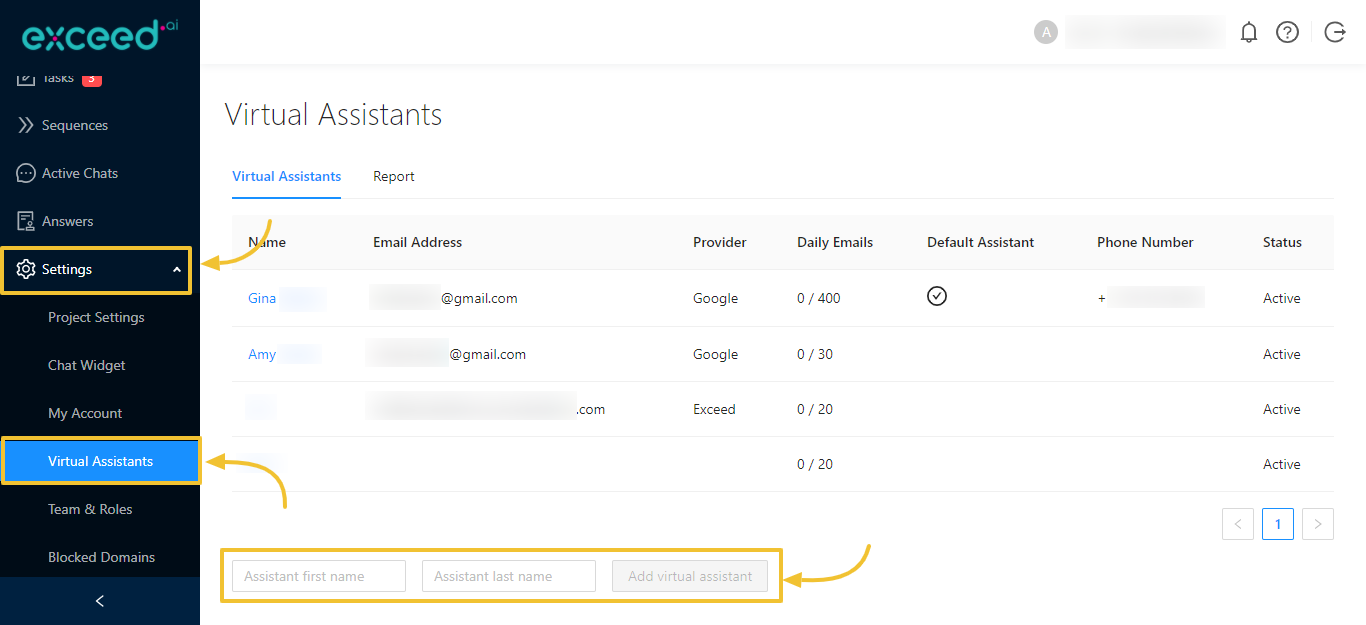Click the Assistant last name field

coord(508,576)
